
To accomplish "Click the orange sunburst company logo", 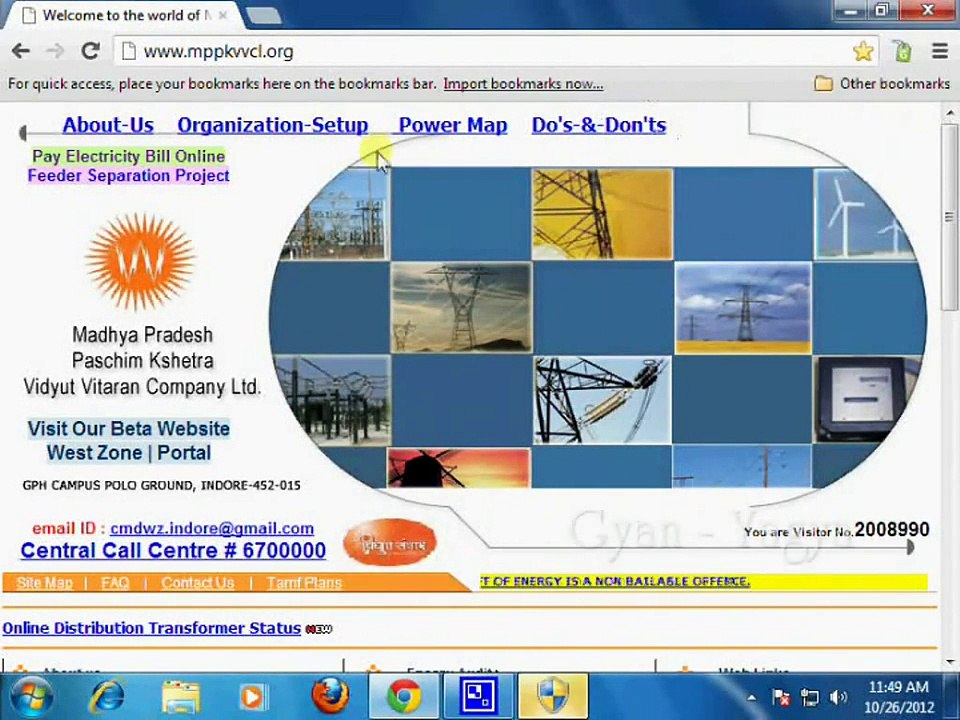I will [140, 261].
